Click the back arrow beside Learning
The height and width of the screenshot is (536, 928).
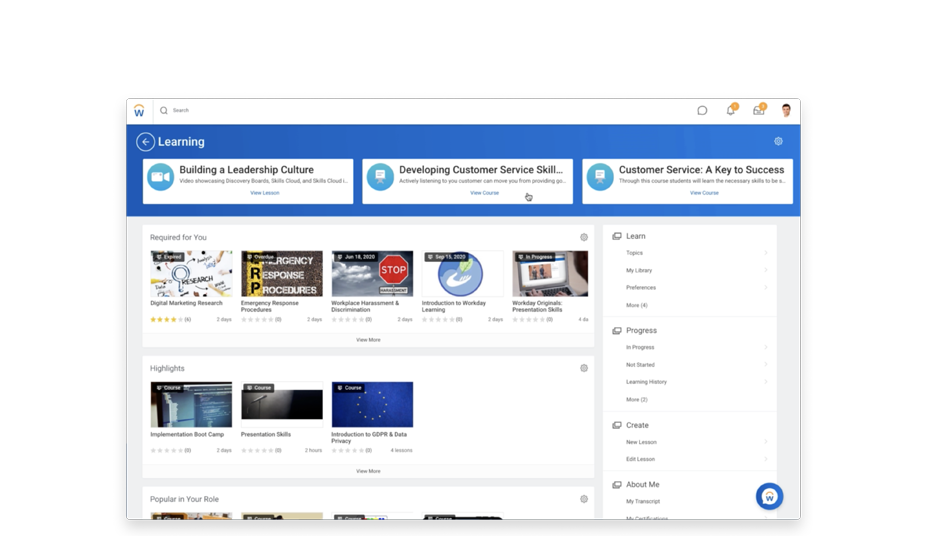[146, 142]
